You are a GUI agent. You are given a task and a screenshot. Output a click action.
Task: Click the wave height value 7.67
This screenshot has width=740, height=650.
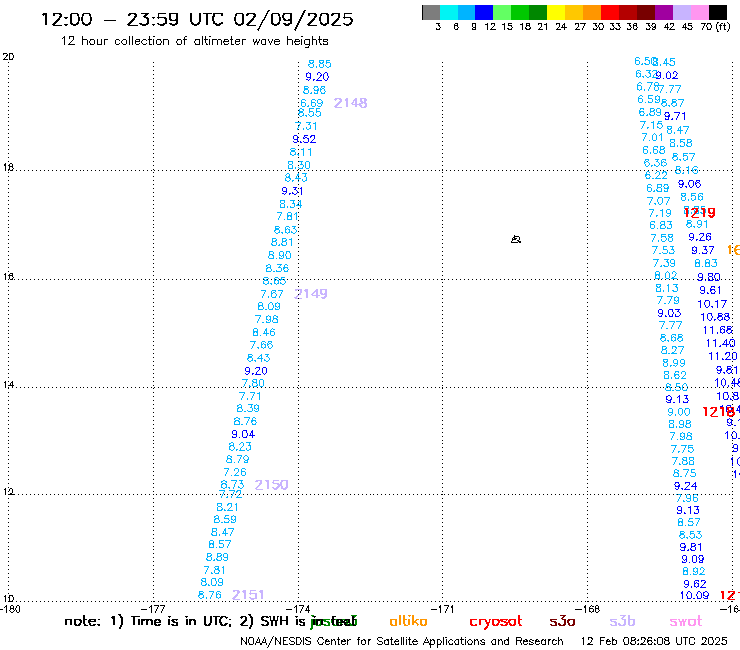(272, 294)
